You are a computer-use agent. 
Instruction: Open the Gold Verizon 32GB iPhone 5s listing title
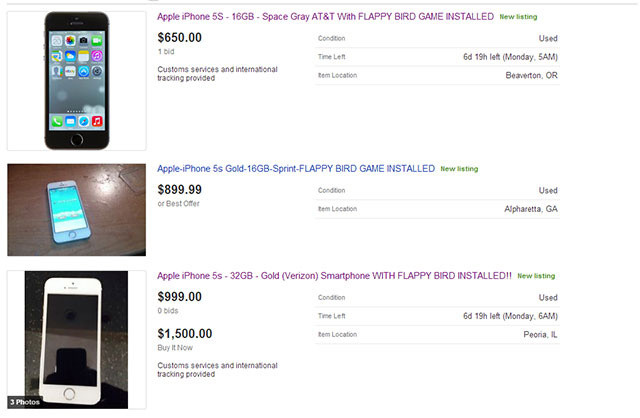coord(334,275)
